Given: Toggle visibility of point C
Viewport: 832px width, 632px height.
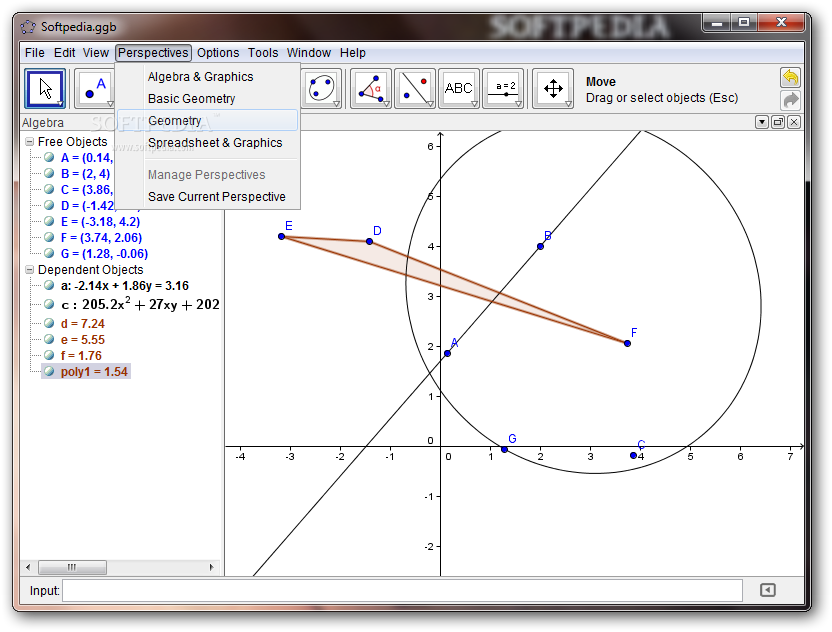Looking at the screenshot, I should click(x=49, y=189).
